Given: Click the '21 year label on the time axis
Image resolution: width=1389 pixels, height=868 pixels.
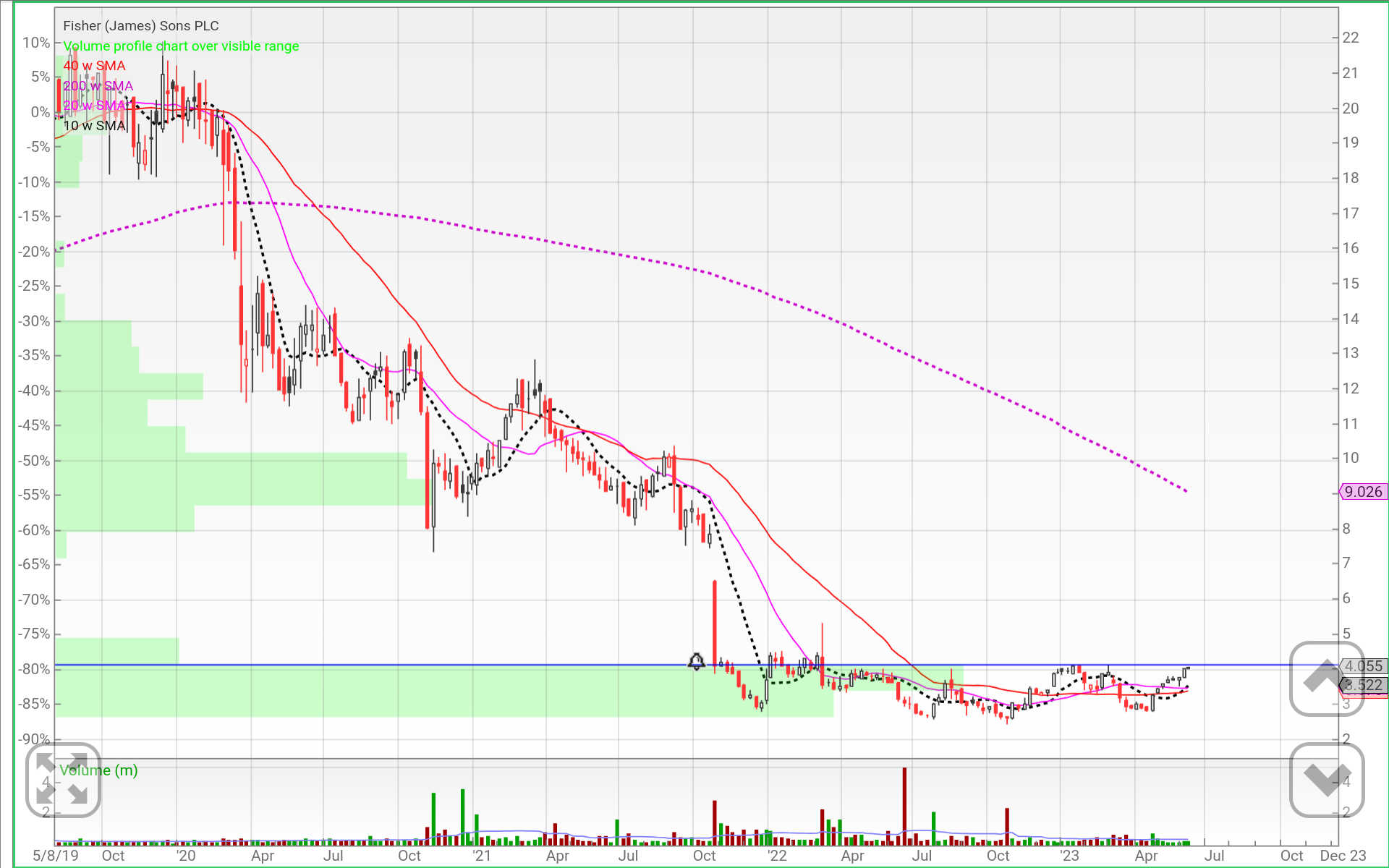Looking at the screenshot, I should 481,856.
